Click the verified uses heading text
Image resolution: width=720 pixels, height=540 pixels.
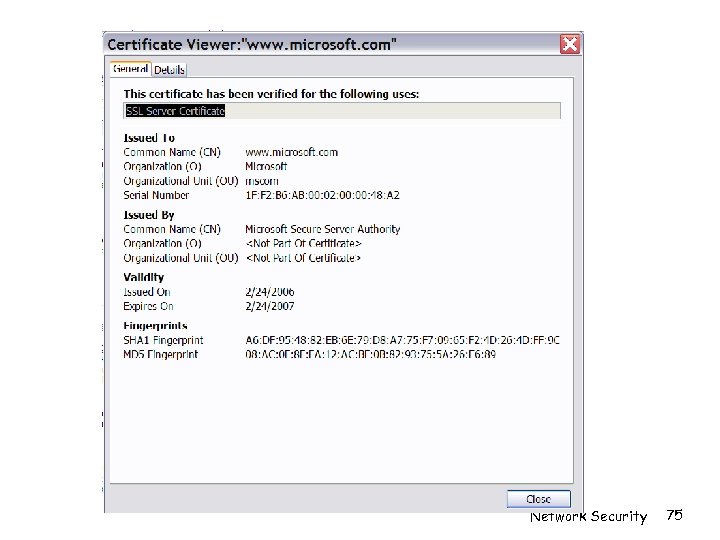pos(271,94)
